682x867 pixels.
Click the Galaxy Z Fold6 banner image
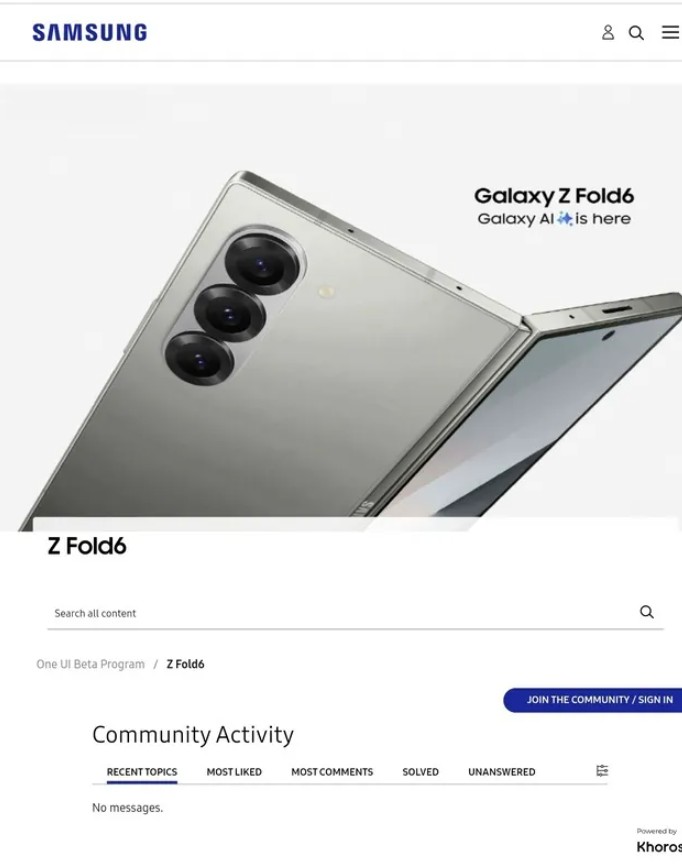(341, 307)
